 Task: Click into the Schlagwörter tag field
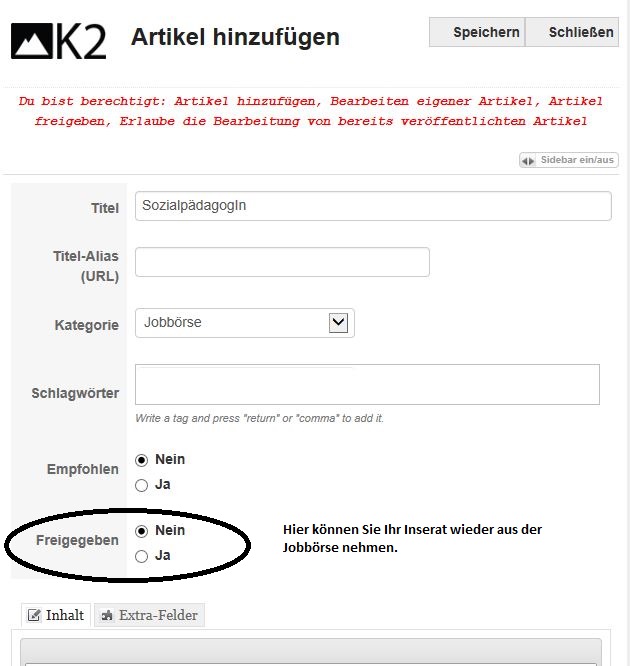[x=367, y=384]
